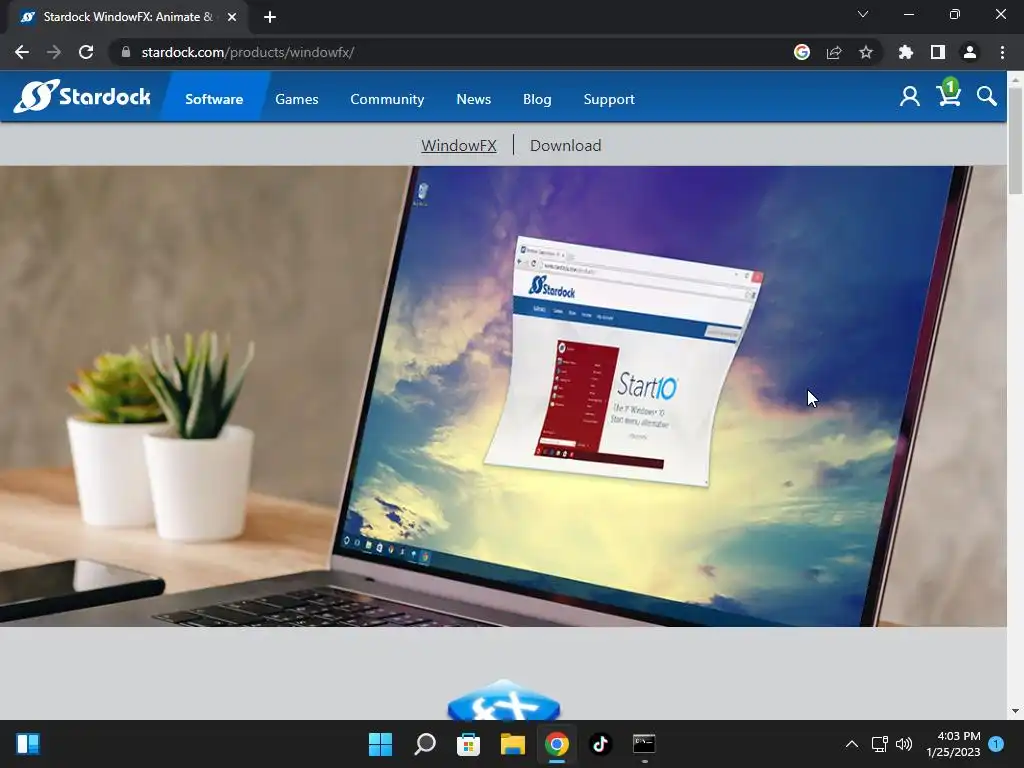Viewport: 1024px width, 768px height.
Task: Click the padlock site info icon
Action: coord(125,52)
